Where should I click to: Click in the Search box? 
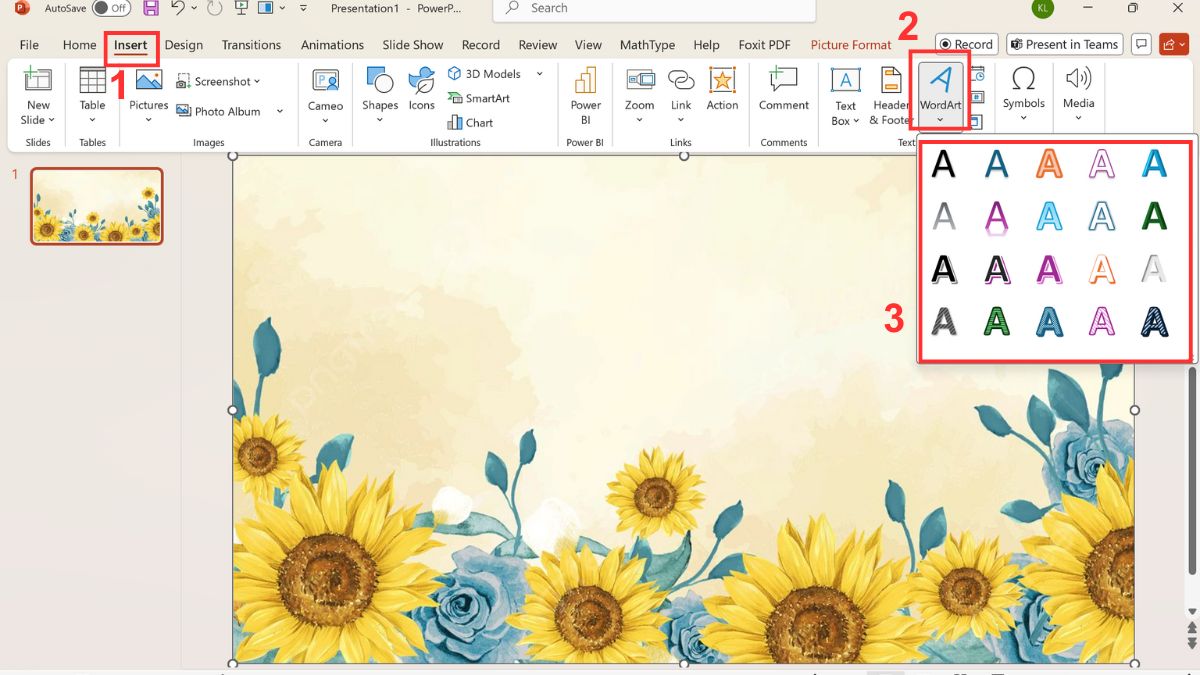(x=654, y=9)
